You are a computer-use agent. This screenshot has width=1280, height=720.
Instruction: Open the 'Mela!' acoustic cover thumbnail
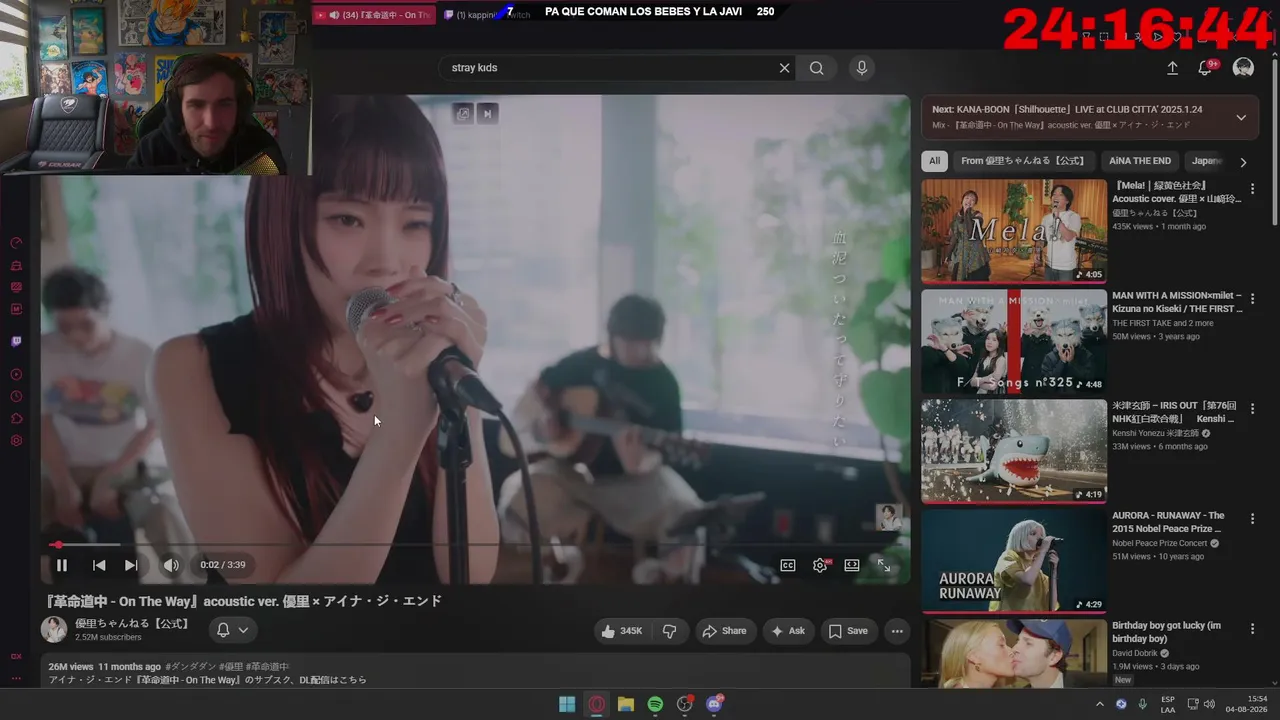1014,231
